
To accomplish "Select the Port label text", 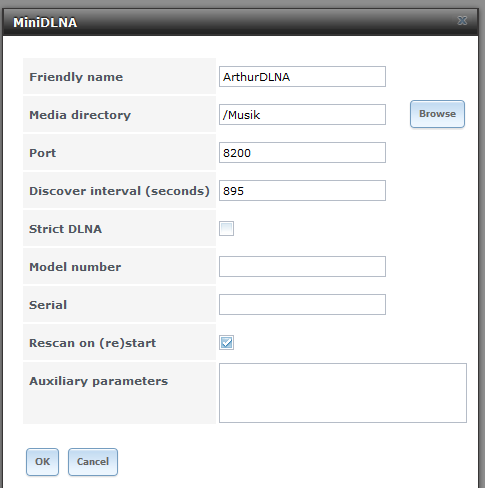I will click(x=43, y=153).
